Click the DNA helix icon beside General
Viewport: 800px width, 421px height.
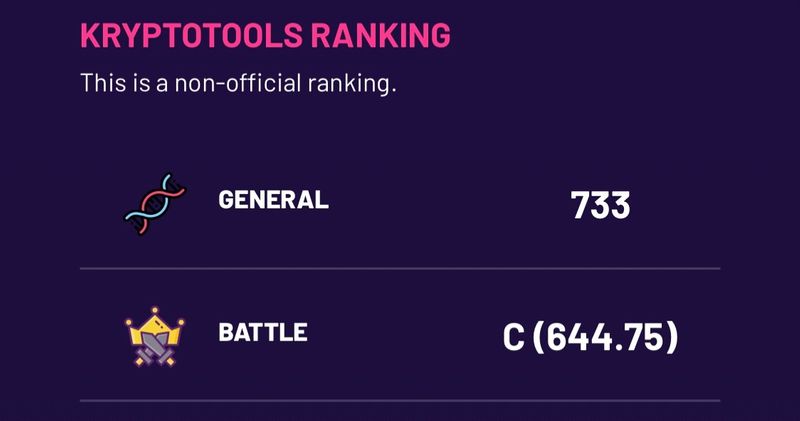pos(155,204)
